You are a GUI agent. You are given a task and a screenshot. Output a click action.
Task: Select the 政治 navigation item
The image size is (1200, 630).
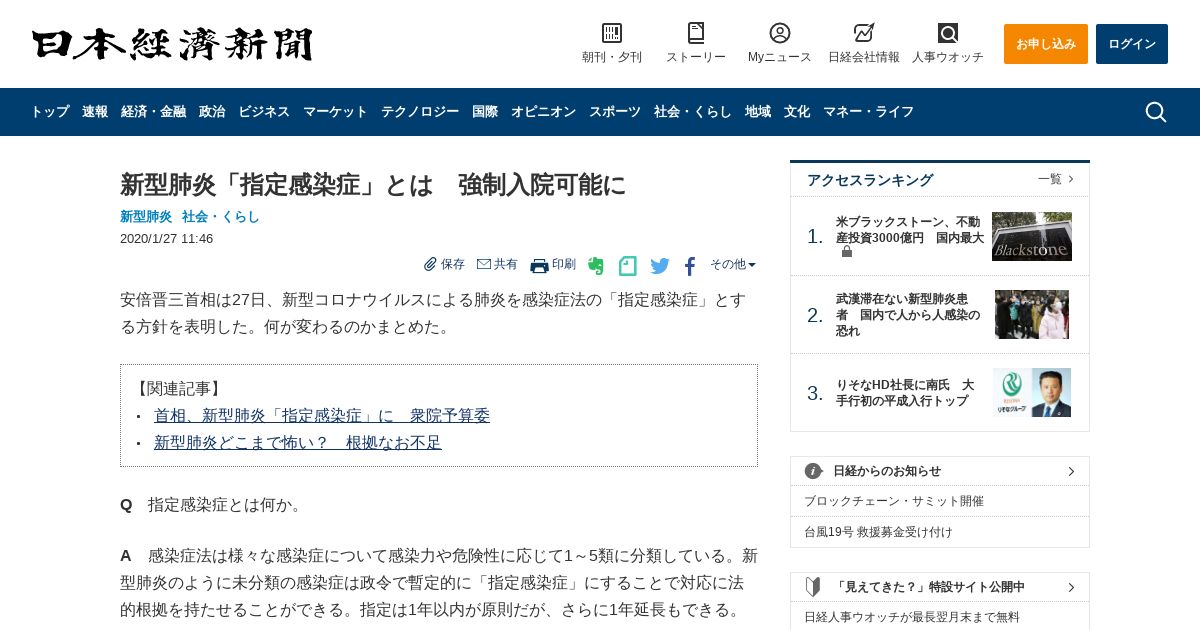[x=212, y=112]
